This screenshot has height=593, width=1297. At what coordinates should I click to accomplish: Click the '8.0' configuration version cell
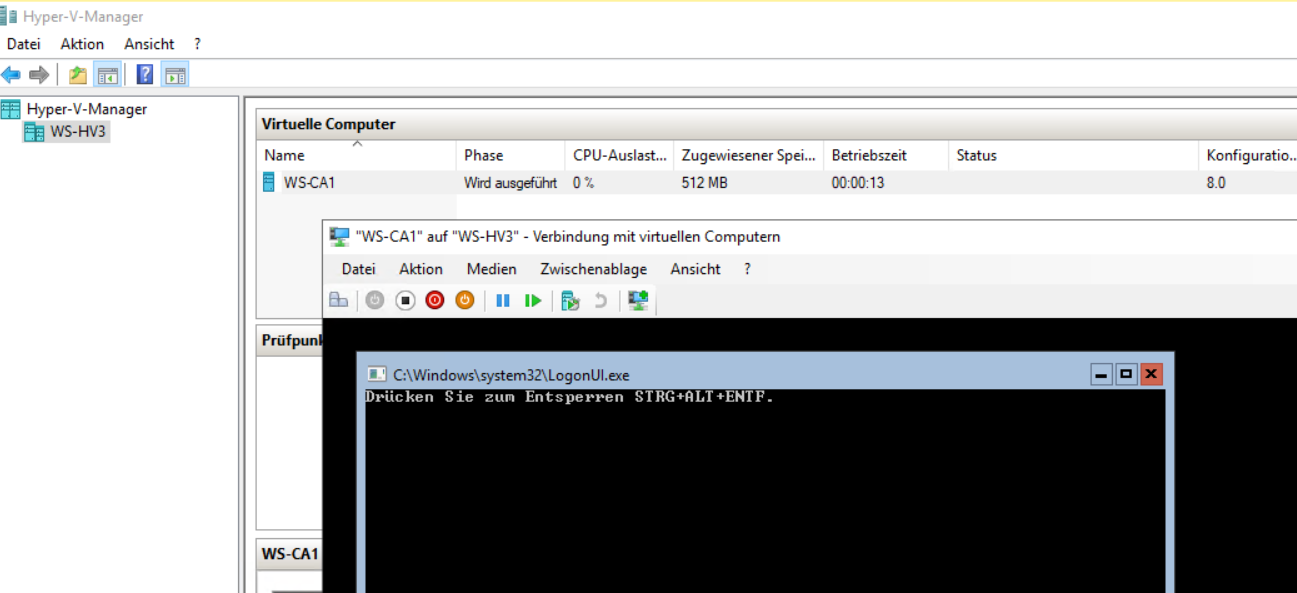1216,183
